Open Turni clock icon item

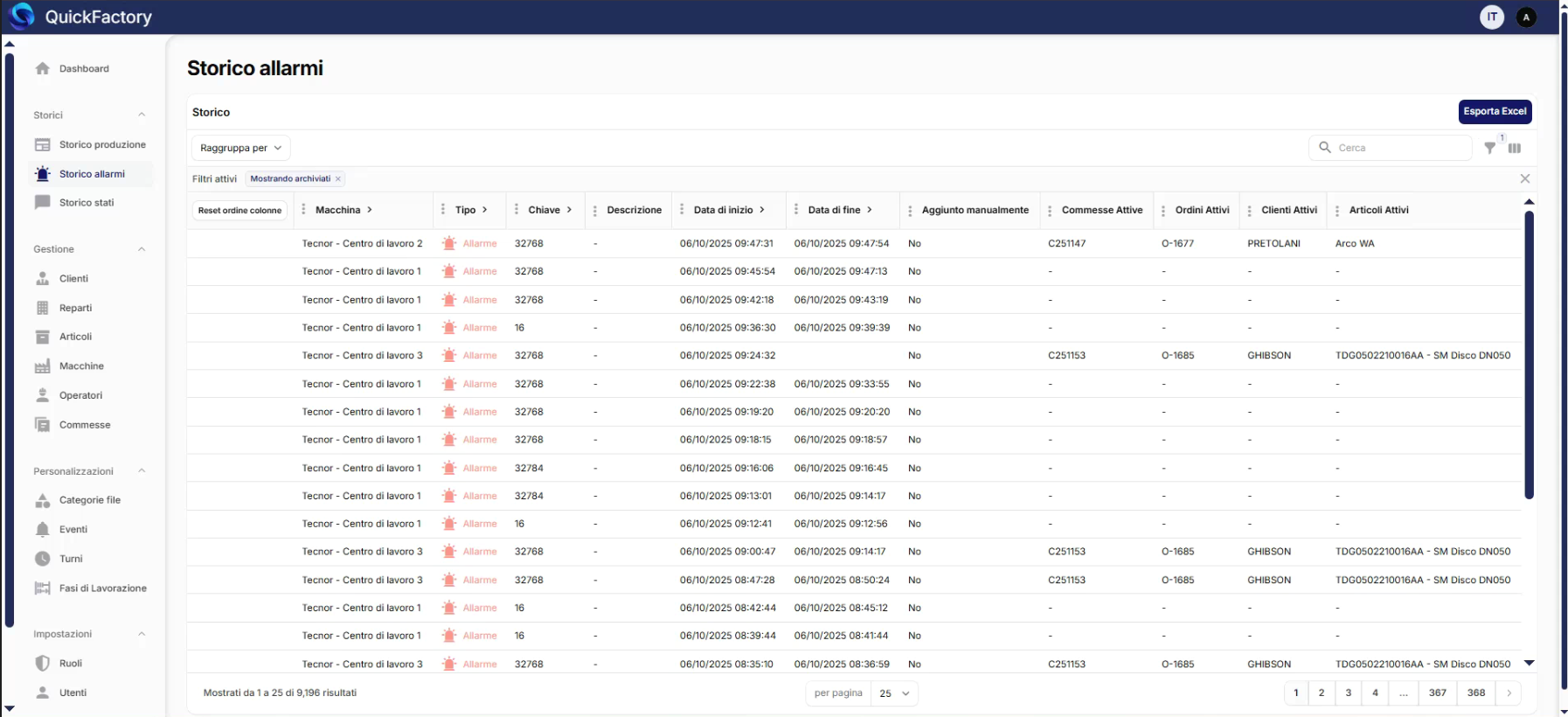(x=43, y=559)
